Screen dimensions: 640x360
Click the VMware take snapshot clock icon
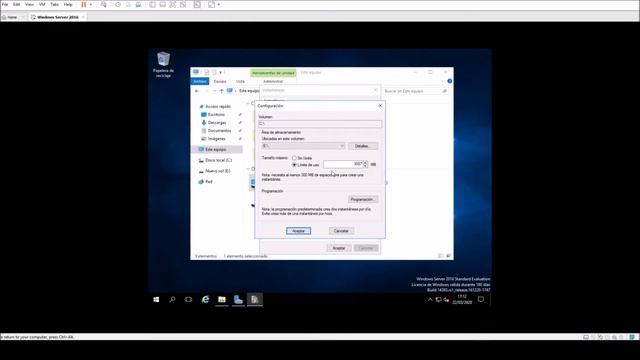(118, 4)
